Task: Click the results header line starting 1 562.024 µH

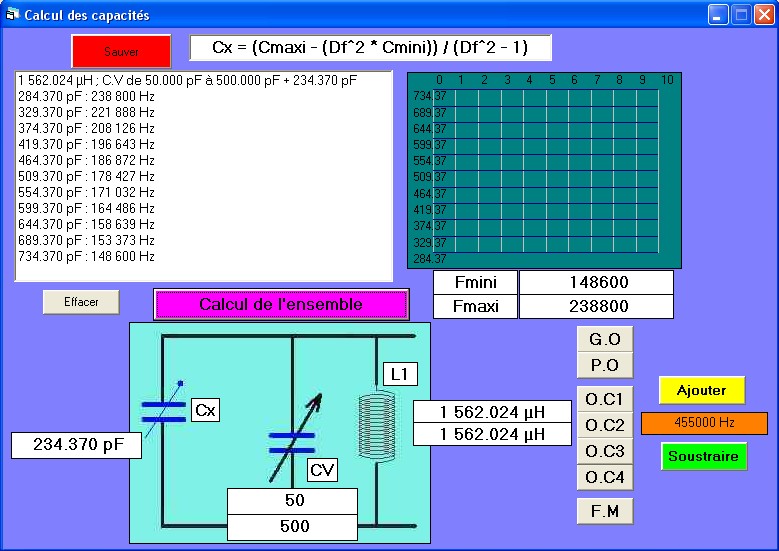Action: click(x=187, y=80)
